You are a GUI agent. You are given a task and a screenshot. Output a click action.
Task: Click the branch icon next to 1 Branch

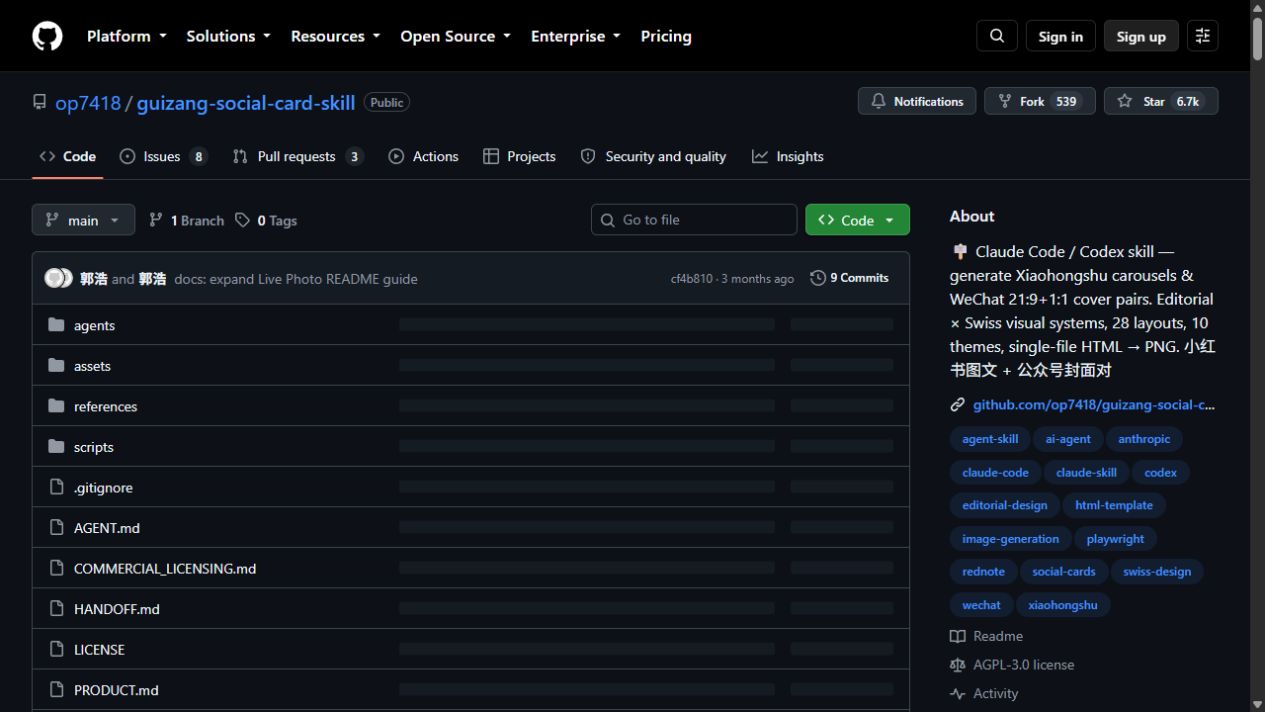(x=156, y=220)
